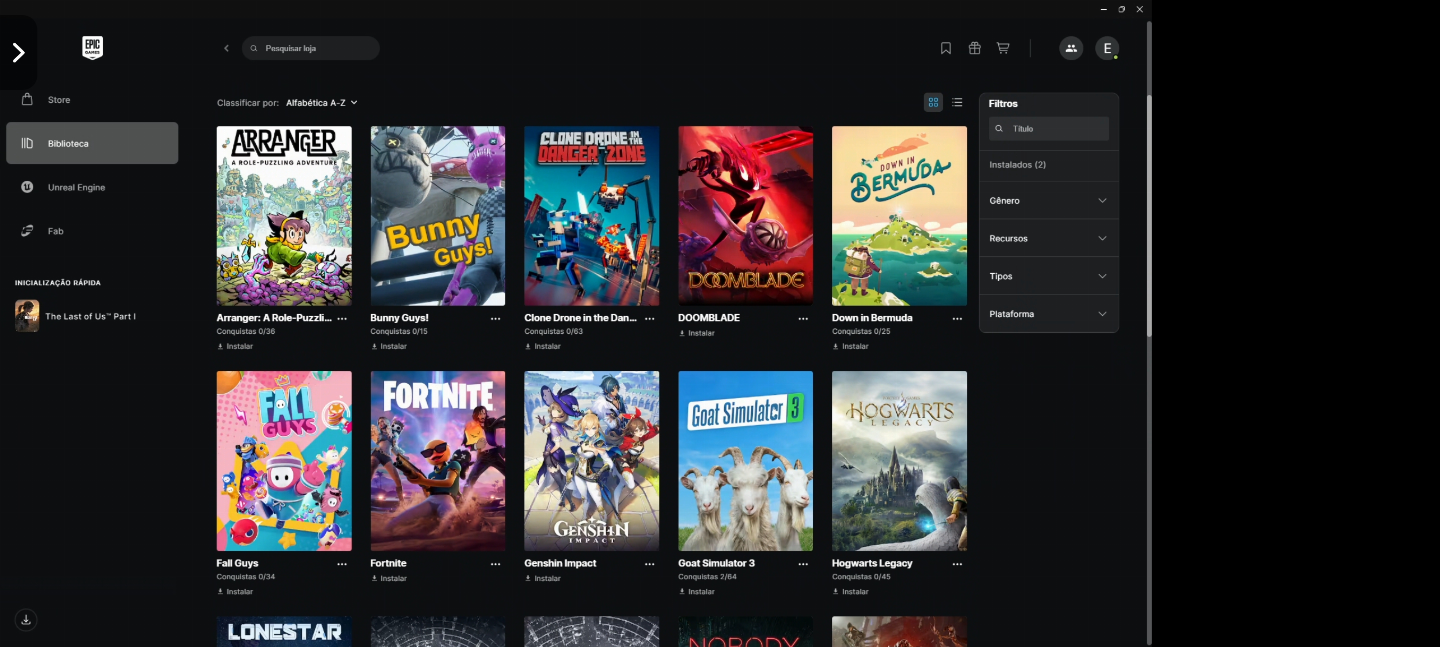1440x647 pixels.
Task: Open Unreal Engine in the sidebar
Action: [92, 187]
